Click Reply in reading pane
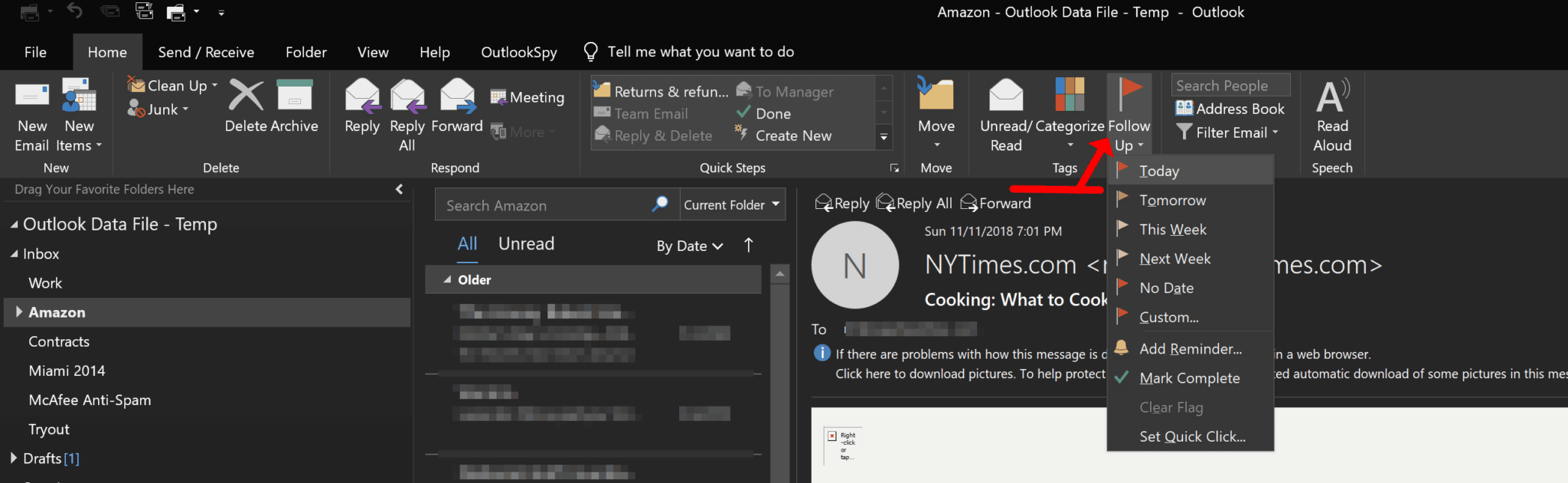 coord(842,203)
